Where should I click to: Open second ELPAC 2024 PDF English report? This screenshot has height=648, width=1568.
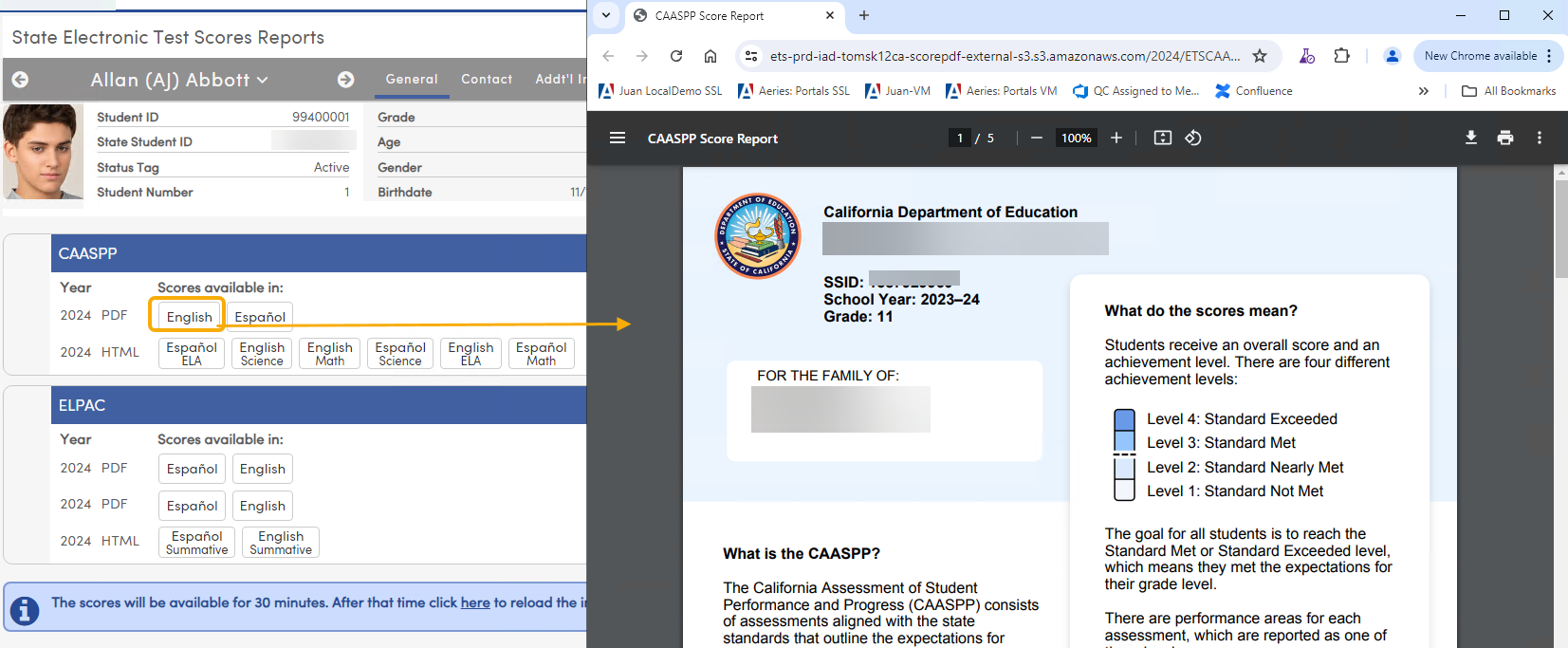(263, 506)
